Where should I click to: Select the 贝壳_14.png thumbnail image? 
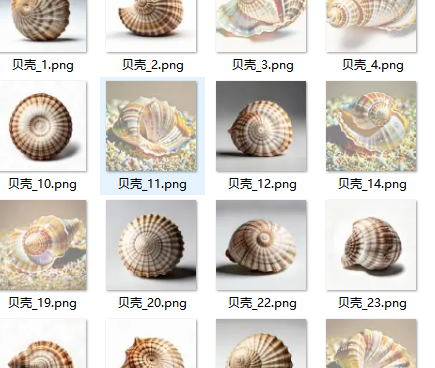[x=371, y=126]
